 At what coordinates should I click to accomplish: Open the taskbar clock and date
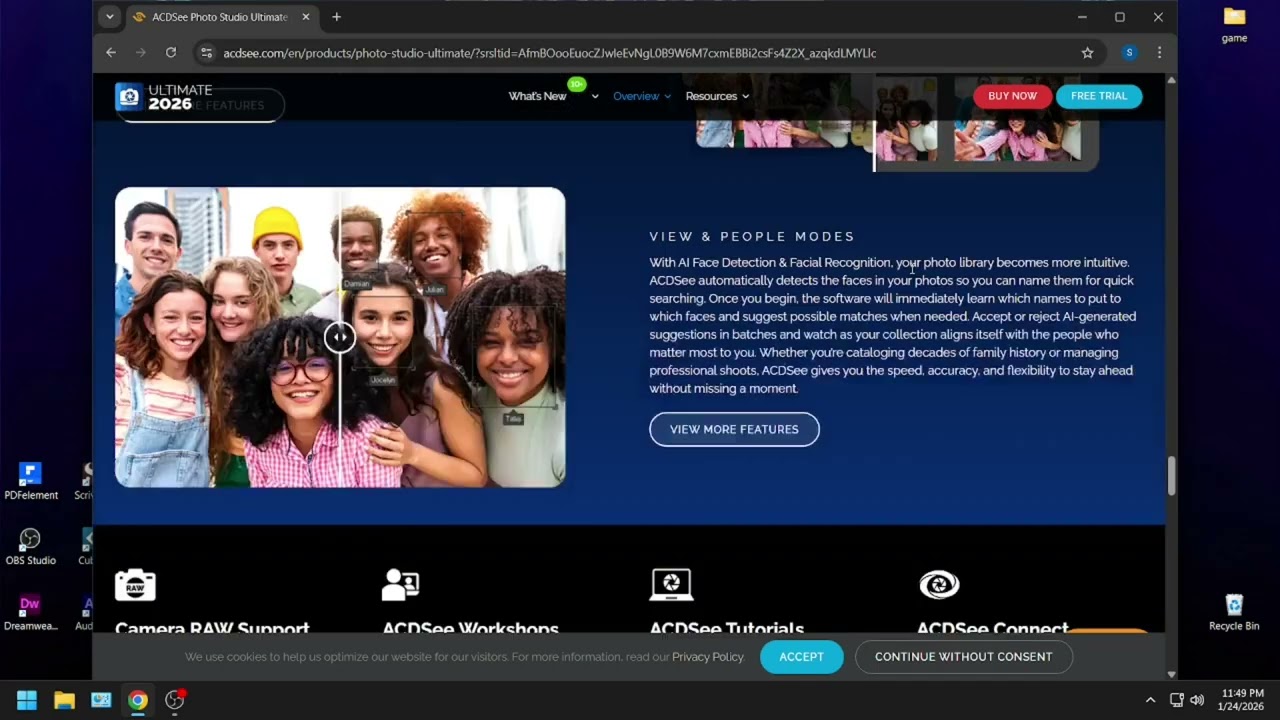(x=1241, y=700)
